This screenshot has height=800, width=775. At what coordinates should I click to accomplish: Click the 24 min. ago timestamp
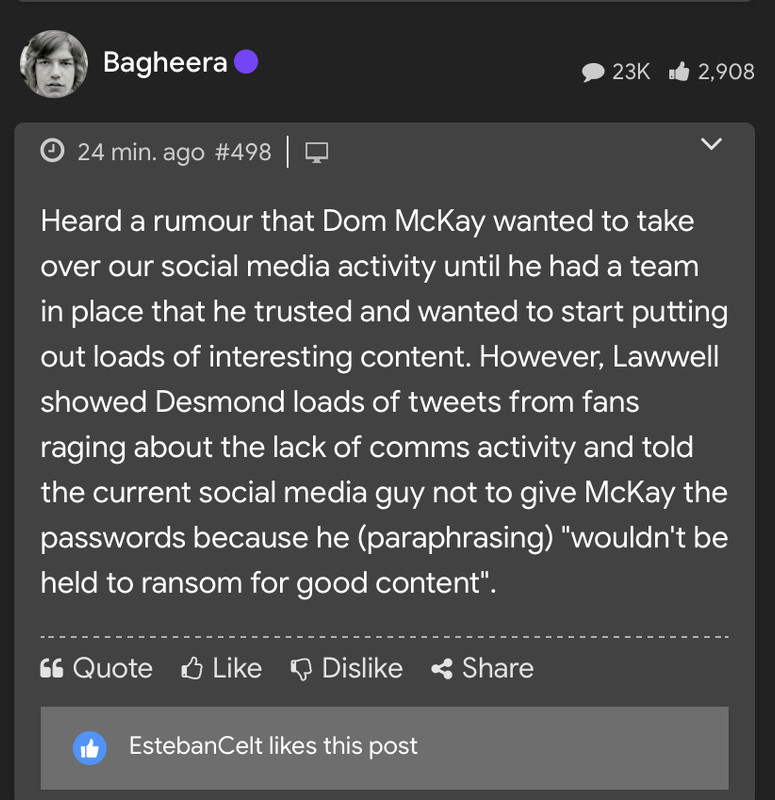click(141, 152)
